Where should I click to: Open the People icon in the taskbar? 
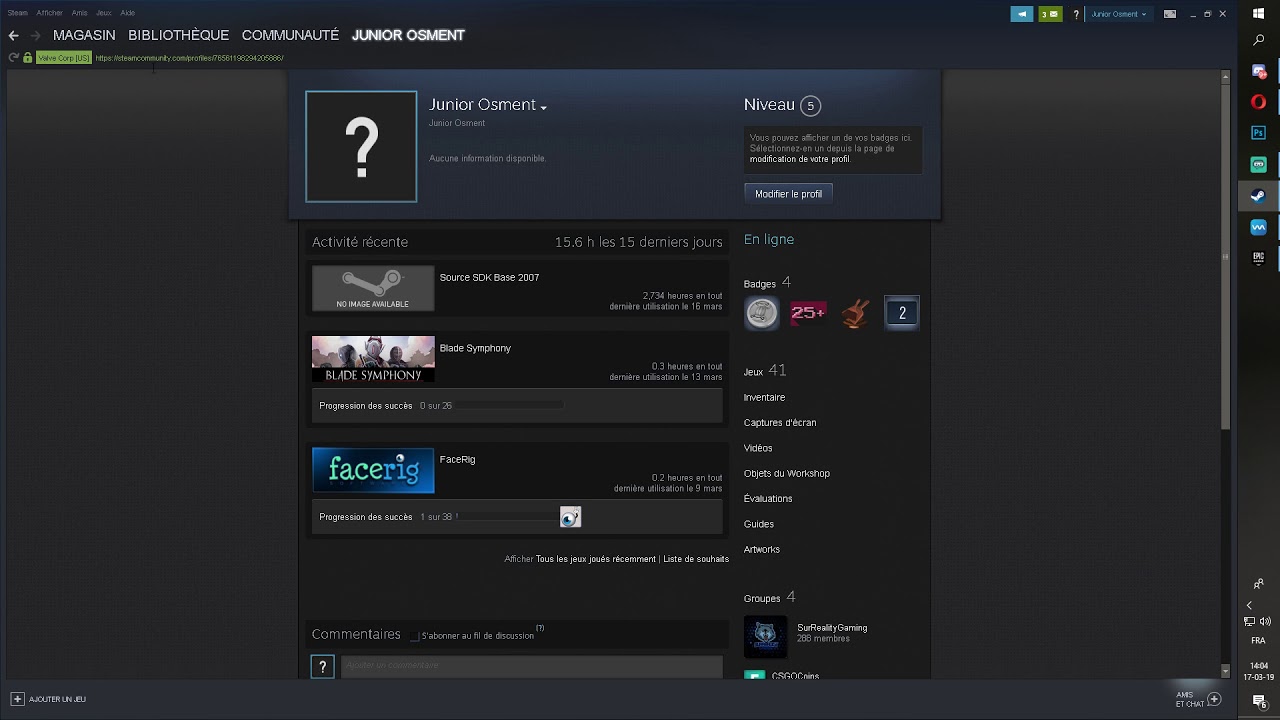tap(1259, 584)
